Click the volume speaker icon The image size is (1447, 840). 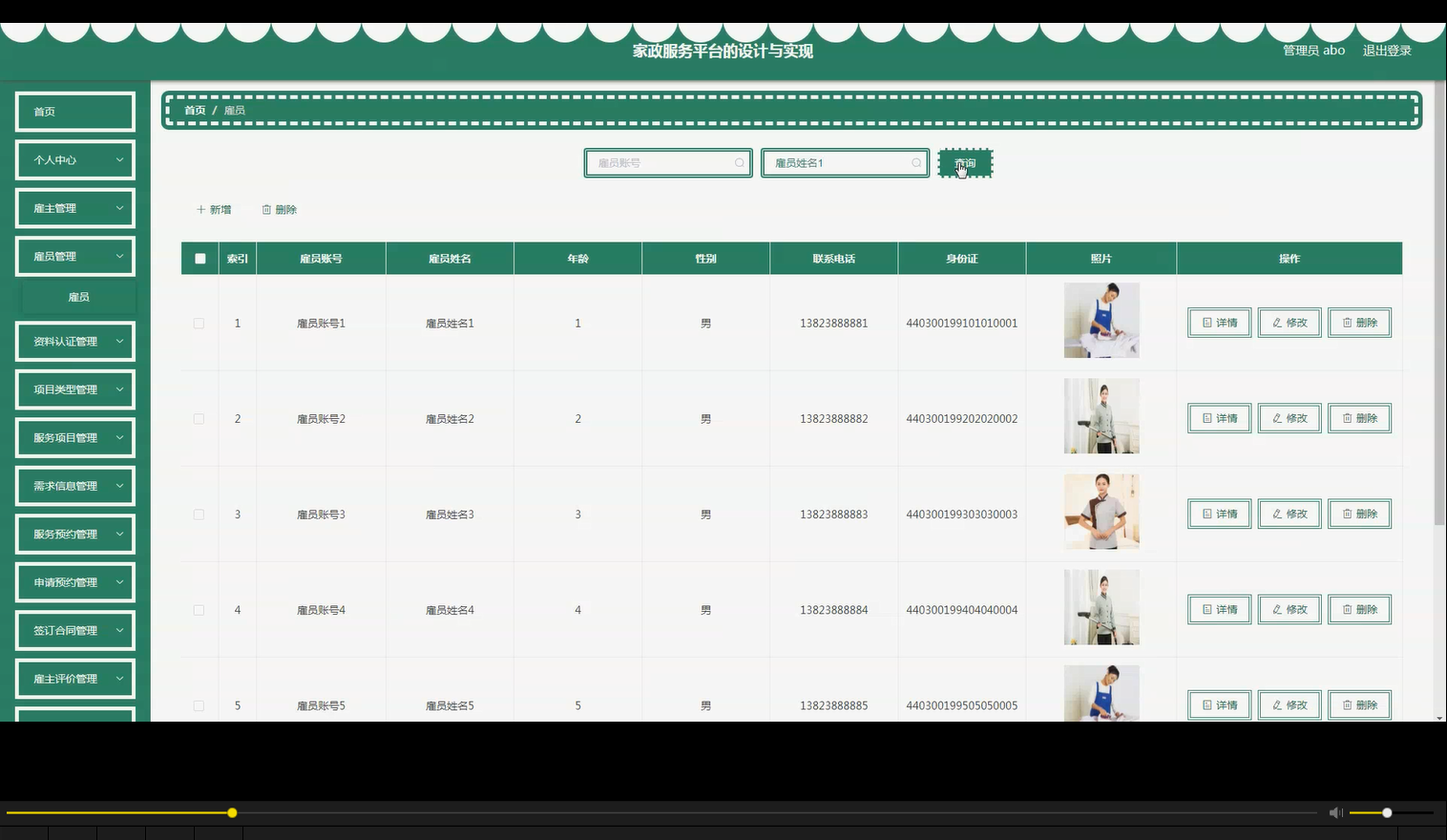(x=1335, y=812)
